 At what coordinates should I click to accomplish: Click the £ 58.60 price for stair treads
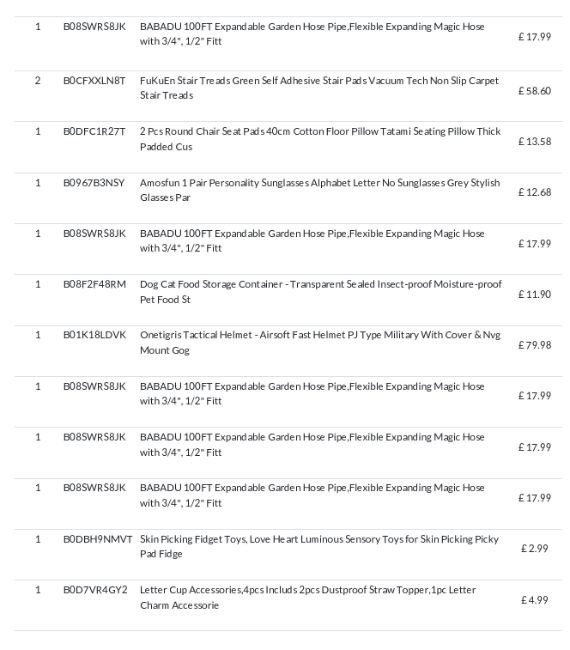(534, 91)
